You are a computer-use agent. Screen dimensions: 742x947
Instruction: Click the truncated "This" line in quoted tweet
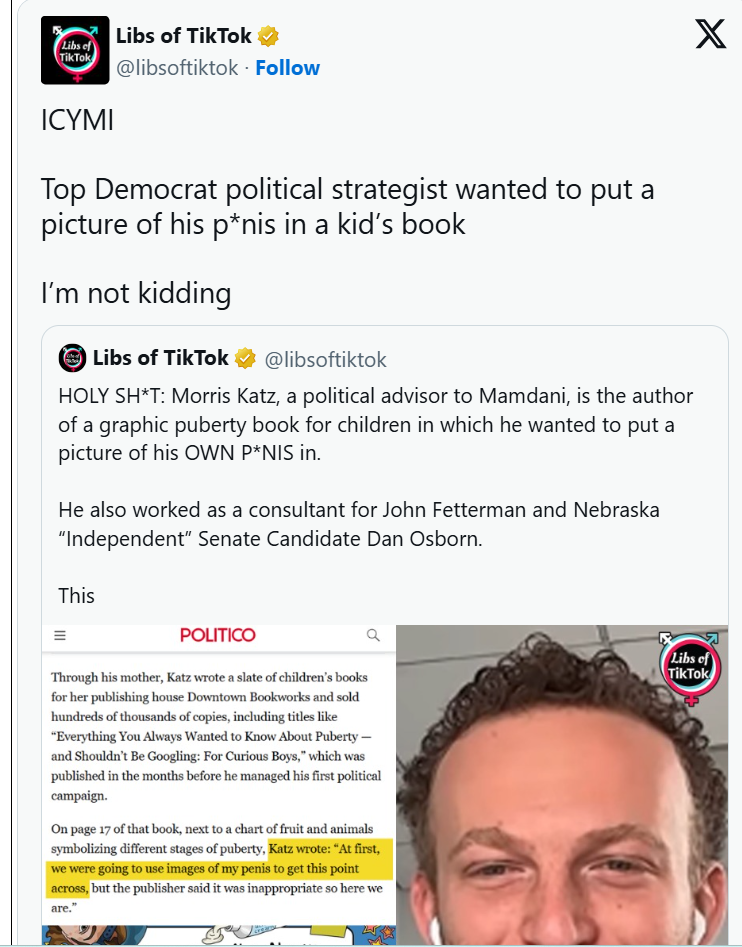point(77,595)
